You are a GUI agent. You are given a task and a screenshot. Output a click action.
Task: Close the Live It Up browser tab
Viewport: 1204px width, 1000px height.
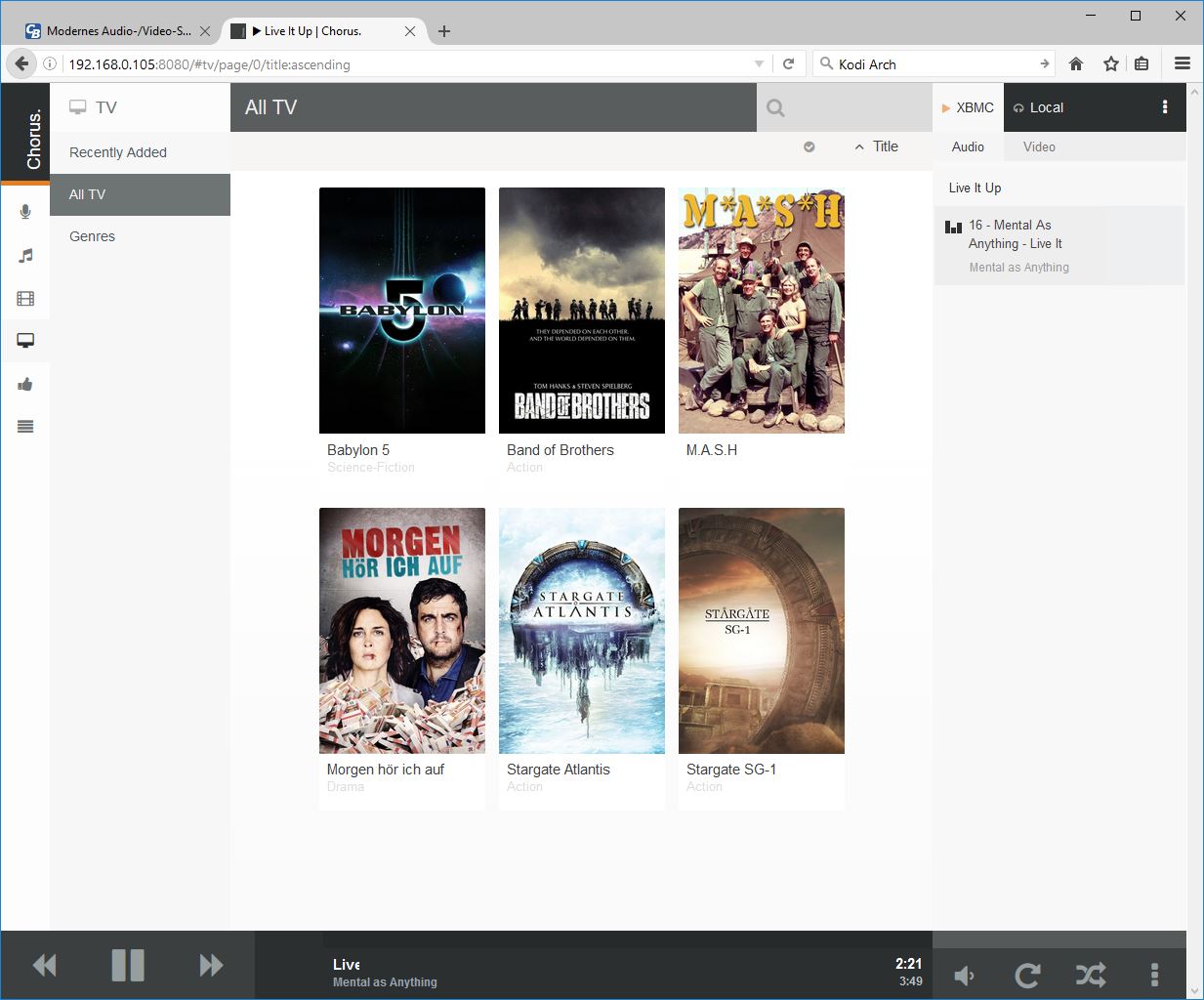(x=410, y=31)
